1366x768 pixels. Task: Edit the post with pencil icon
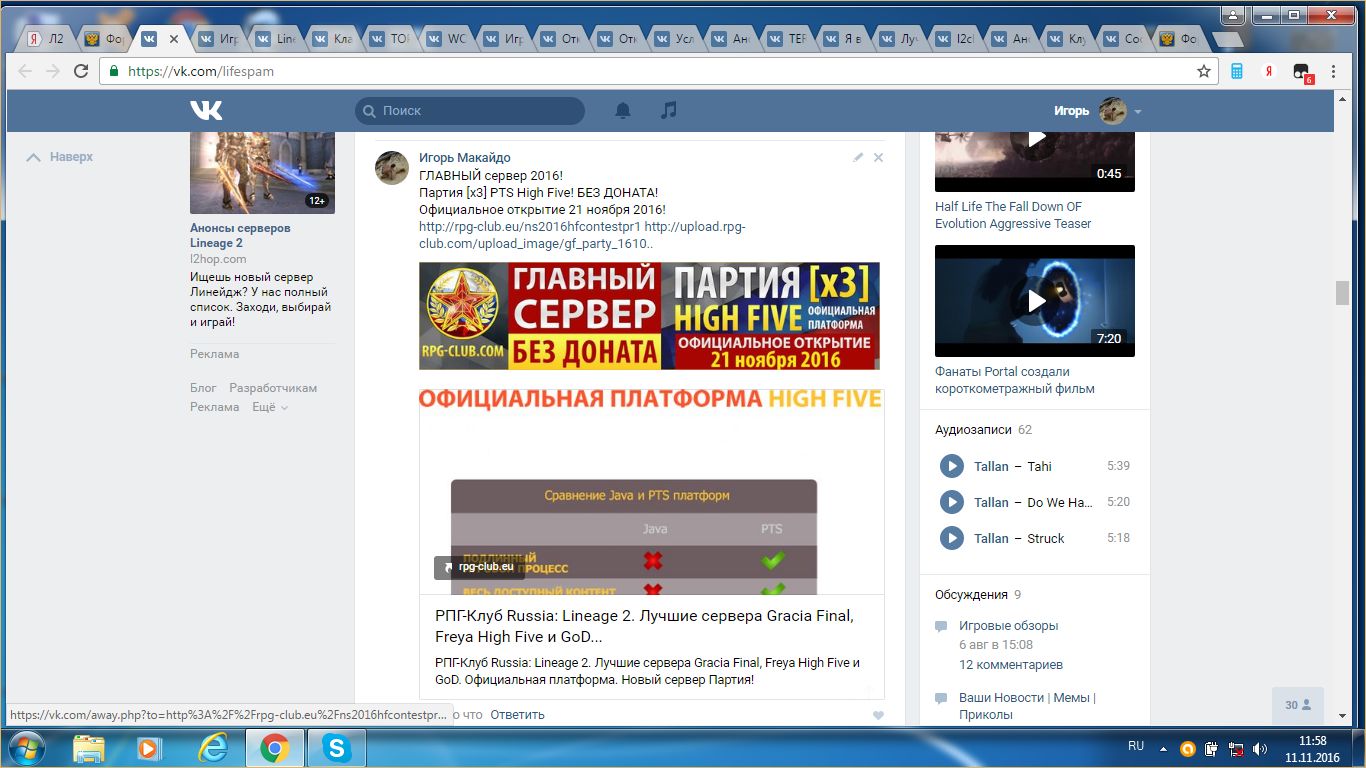[858, 157]
